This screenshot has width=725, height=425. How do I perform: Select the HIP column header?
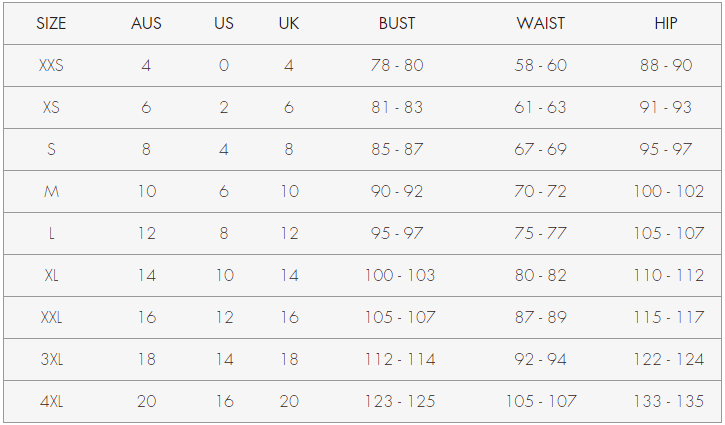[x=666, y=23]
